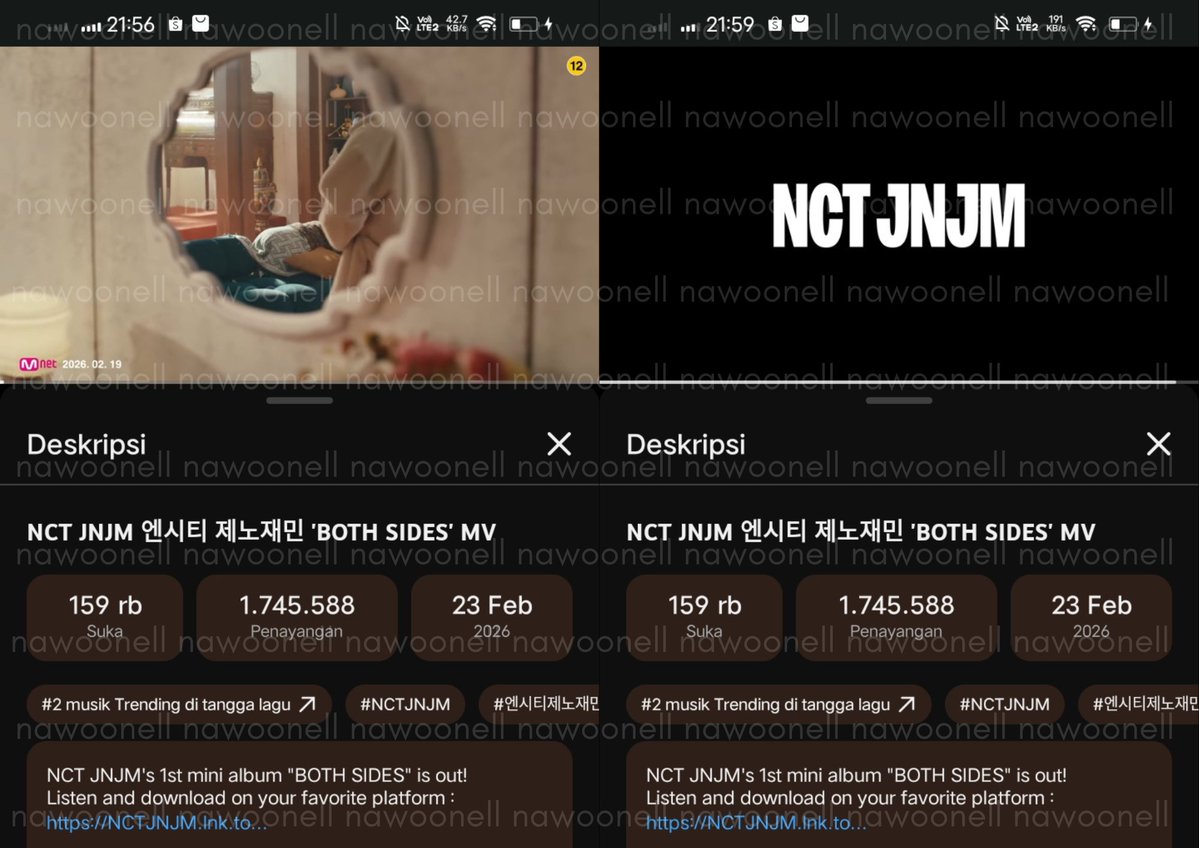The width and height of the screenshot is (1199, 848).
Task: Tap the right Shopee bag notification icon
Action: [x=775, y=24]
